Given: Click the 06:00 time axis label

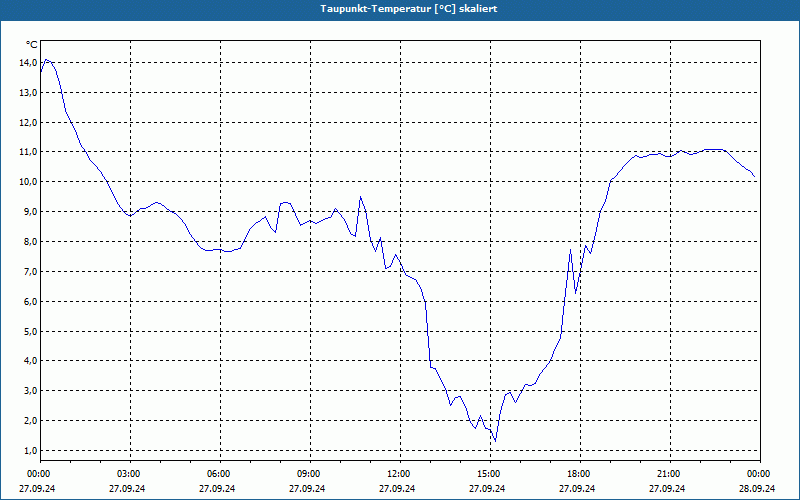Looking at the screenshot, I should point(220,474).
